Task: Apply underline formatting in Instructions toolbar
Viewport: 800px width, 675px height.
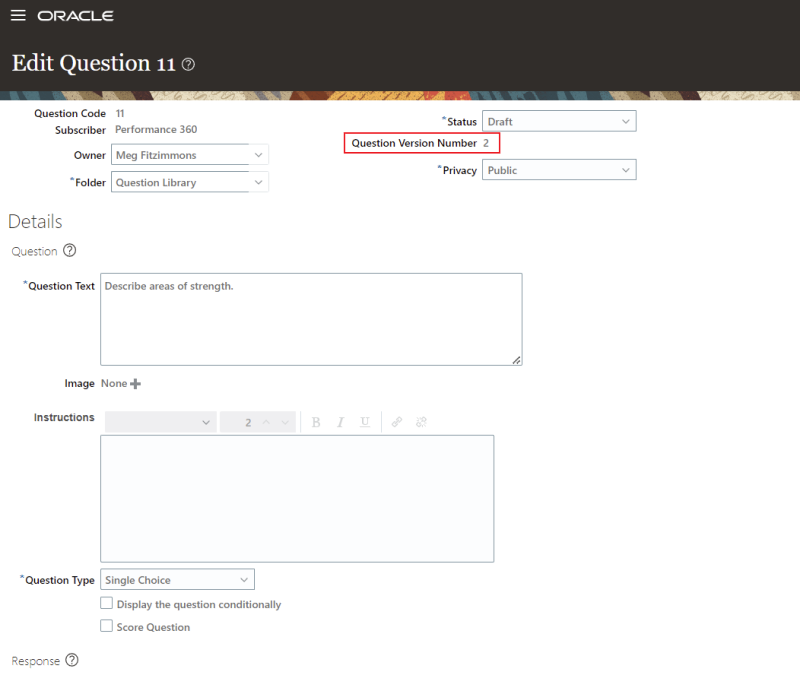Action: (365, 422)
